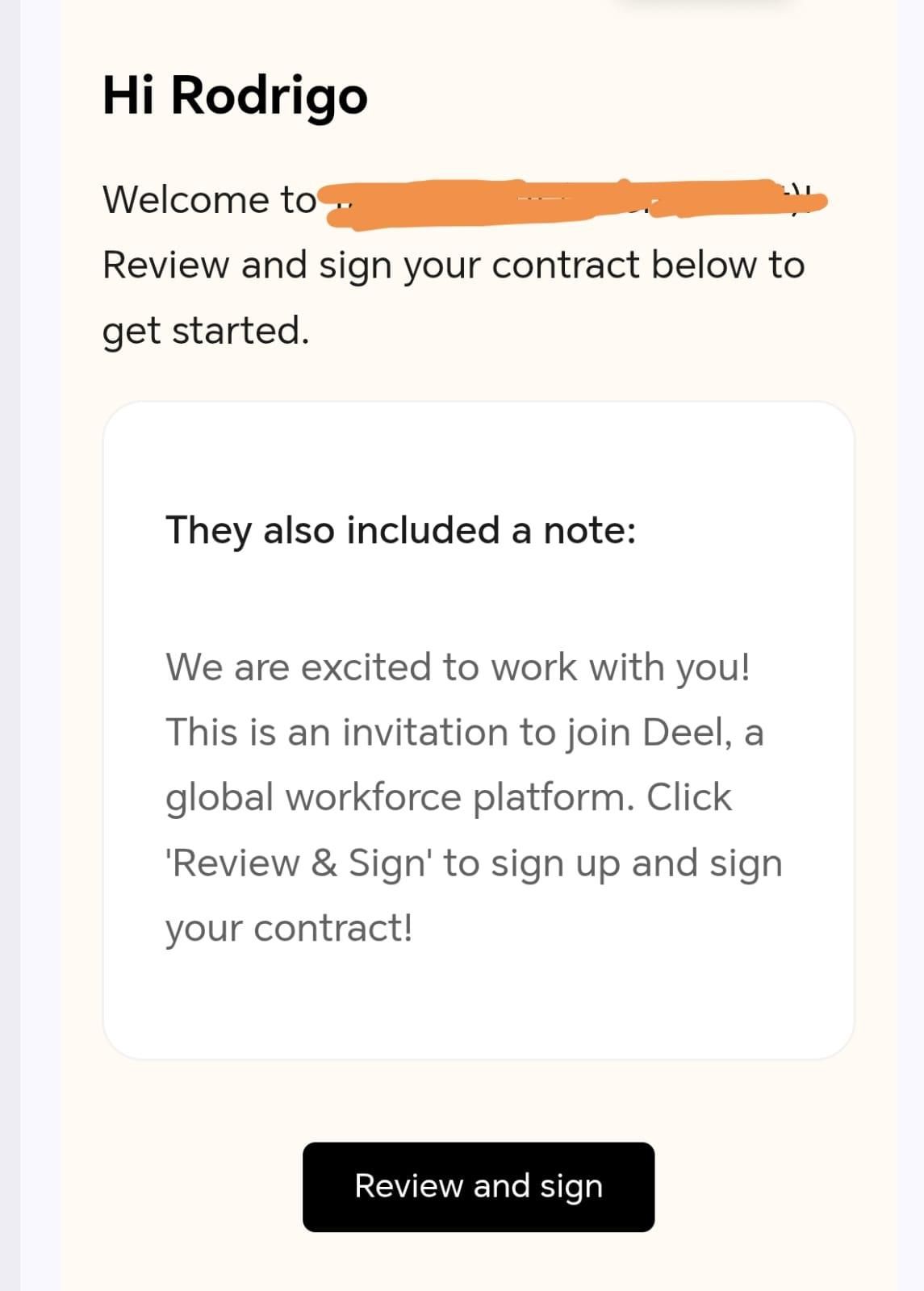Select the 'Review and sign your contract below to' line
Screen dimensions: 924x1291
click(x=453, y=265)
